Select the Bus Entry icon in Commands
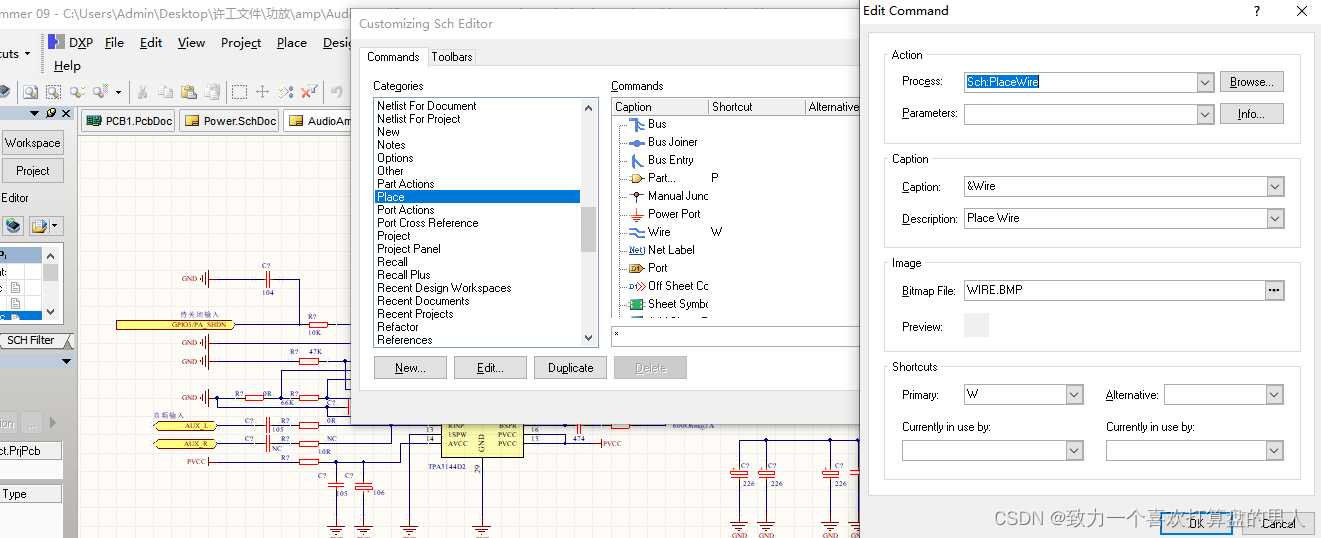 (x=635, y=160)
